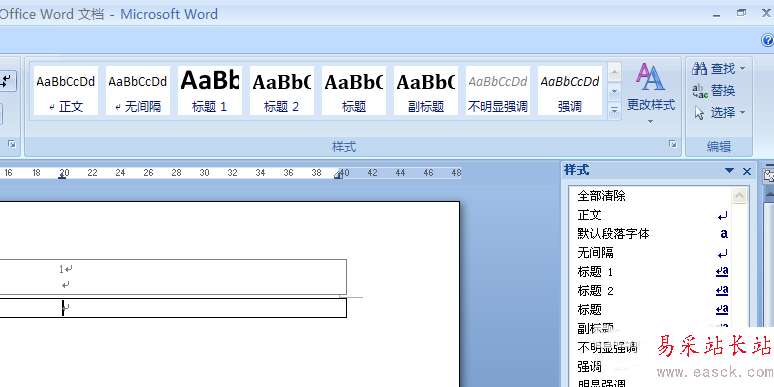
Task: Select 正文 in the styles pane list
Action: tap(650, 215)
